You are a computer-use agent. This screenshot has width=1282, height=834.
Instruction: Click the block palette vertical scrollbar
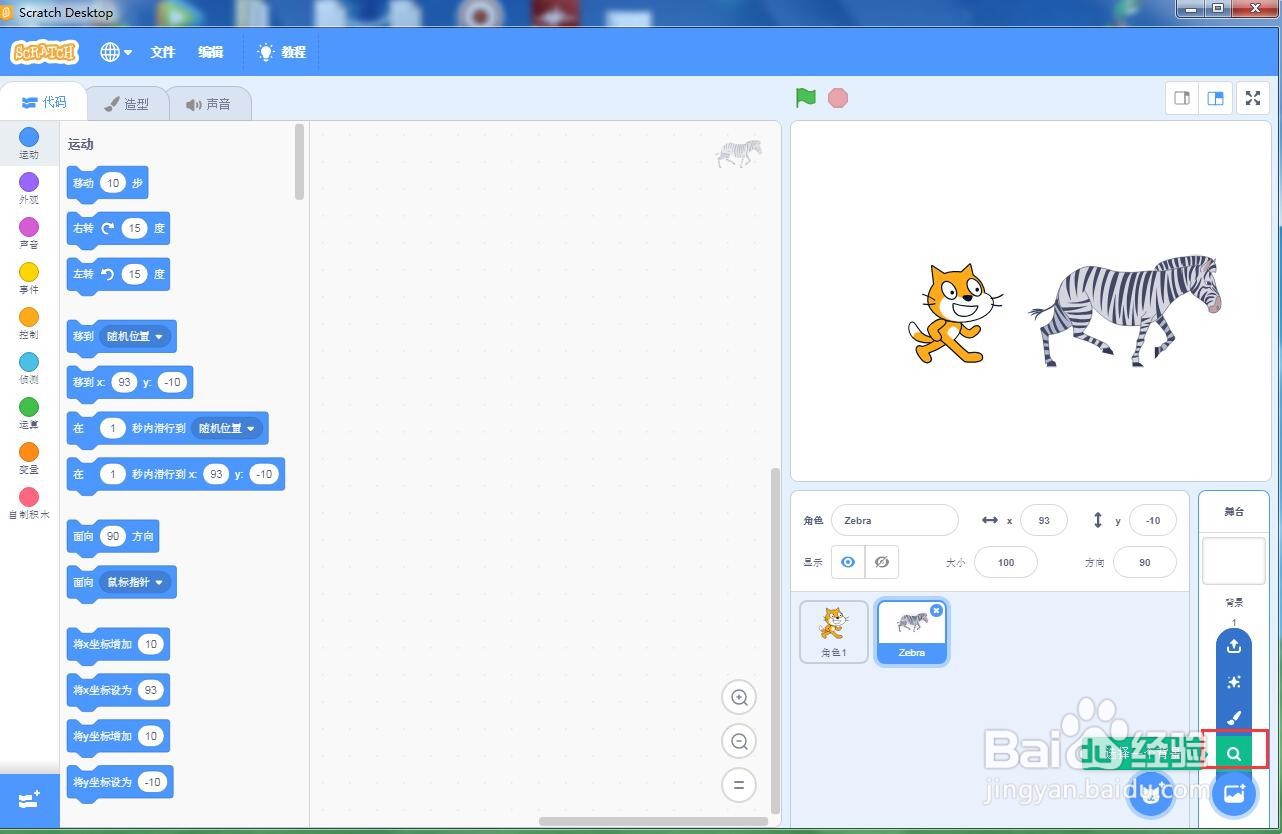pyautogui.click(x=300, y=162)
